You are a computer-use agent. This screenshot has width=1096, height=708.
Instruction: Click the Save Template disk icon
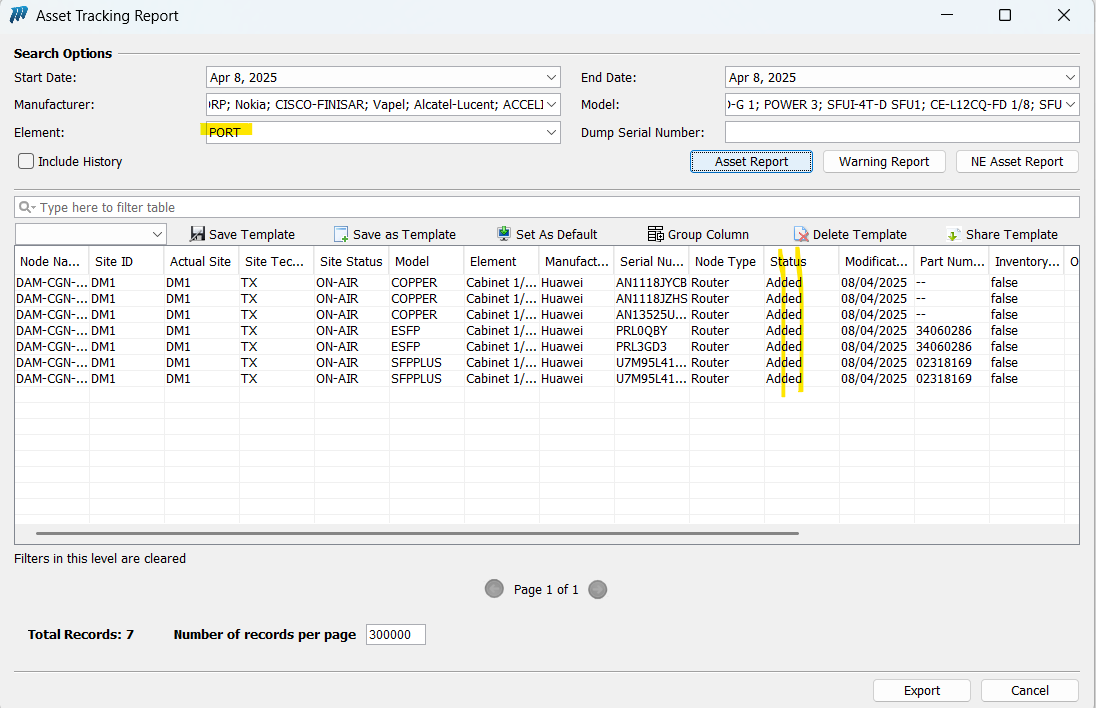tap(197, 234)
